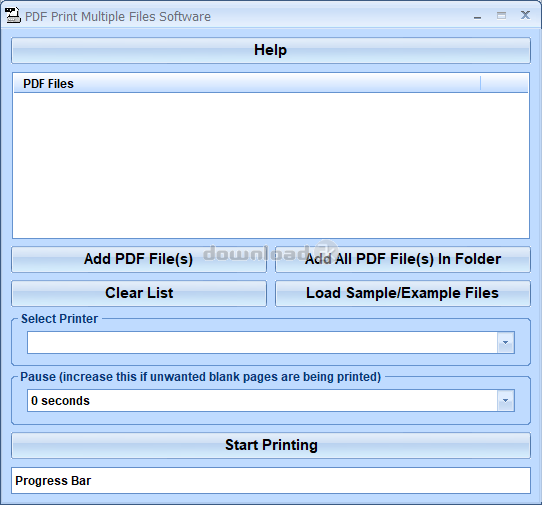Click the column divider in list header
Image resolution: width=542 pixels, height=505 pixels.
480,84
